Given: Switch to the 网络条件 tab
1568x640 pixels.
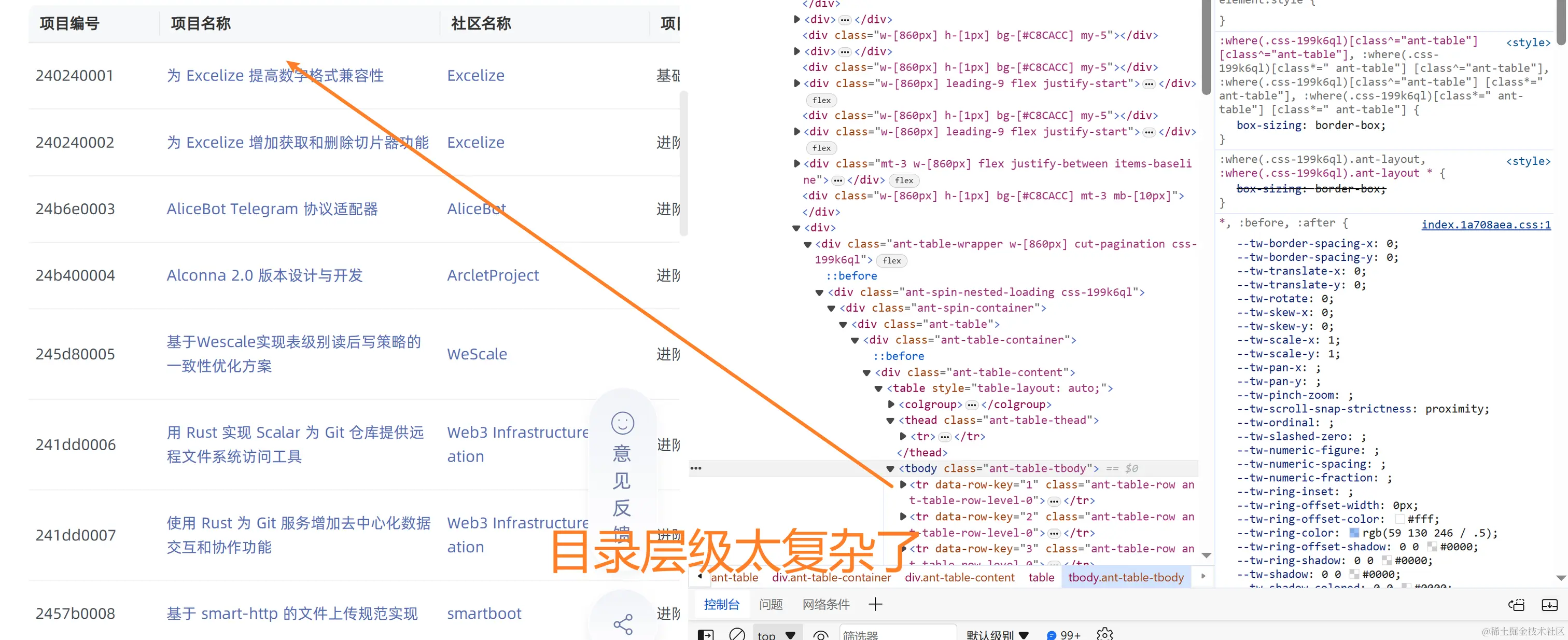Looking at the screenshot, I should pyautogui.click(x=825, y=604).
